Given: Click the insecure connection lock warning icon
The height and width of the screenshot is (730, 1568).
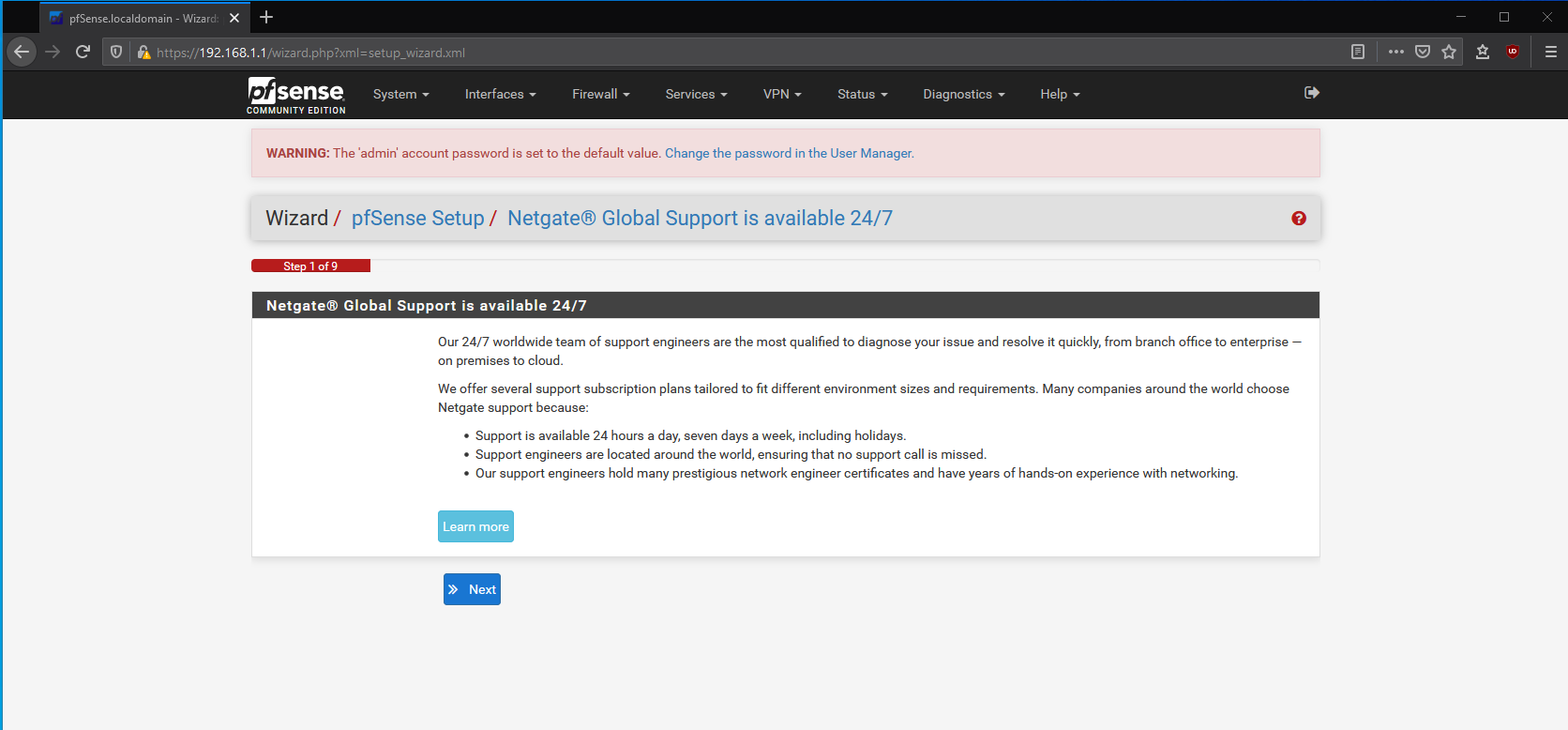Looking at the screenshot, I should (x=143, y=53).
